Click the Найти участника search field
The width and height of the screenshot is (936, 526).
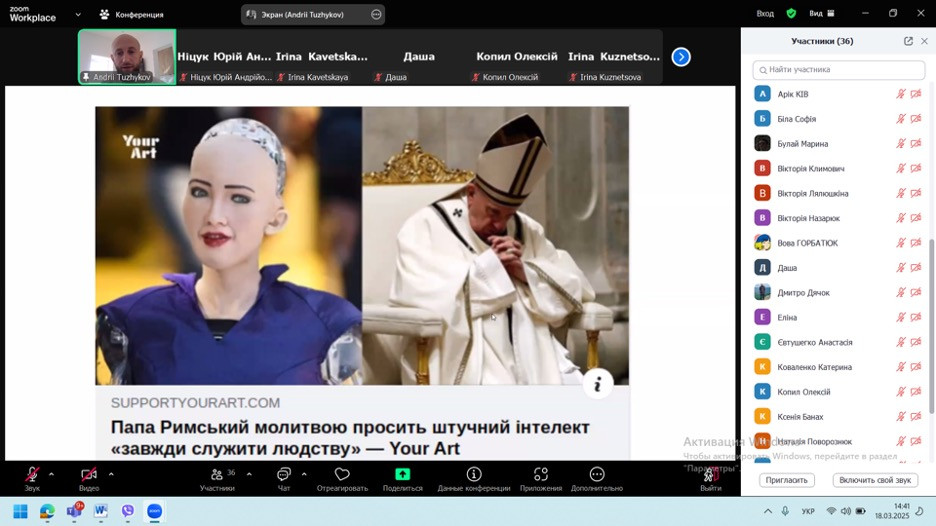tap(839, 70)
